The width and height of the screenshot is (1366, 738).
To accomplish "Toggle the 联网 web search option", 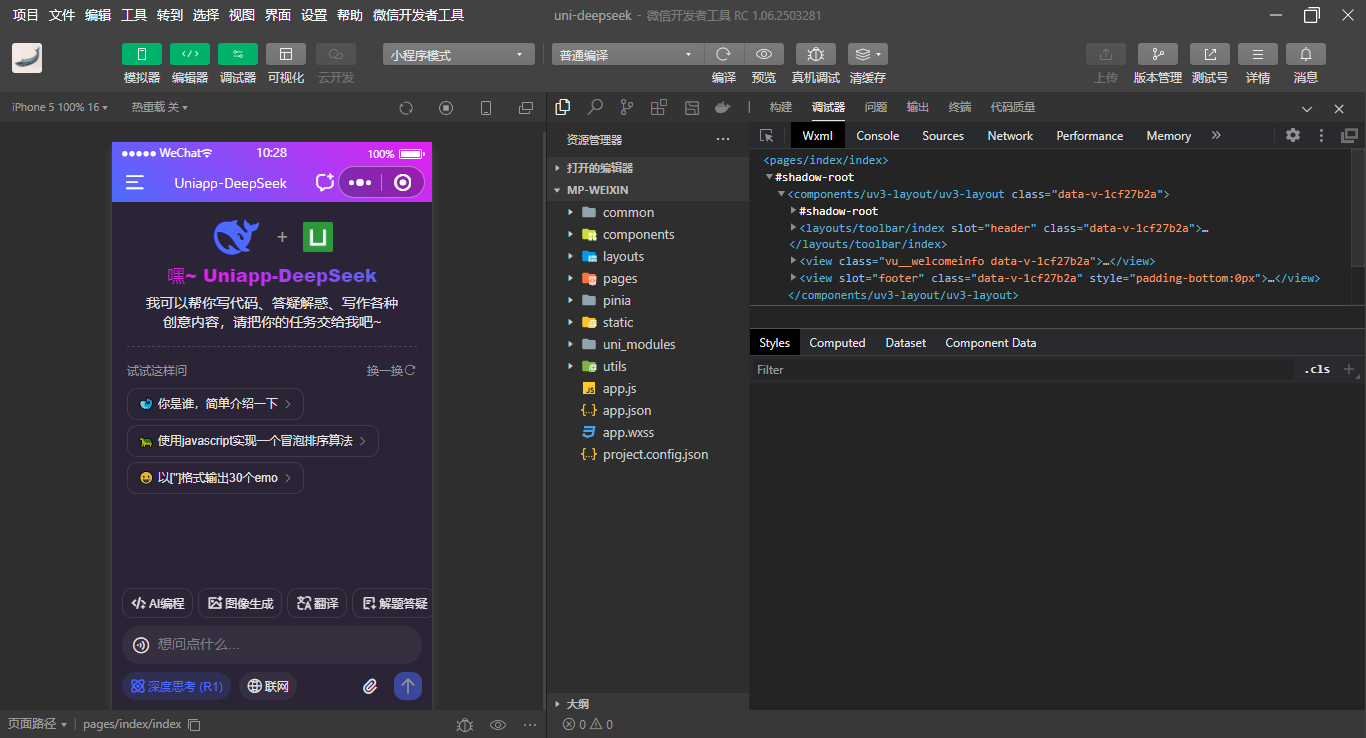I will click(x=268, y=687).
